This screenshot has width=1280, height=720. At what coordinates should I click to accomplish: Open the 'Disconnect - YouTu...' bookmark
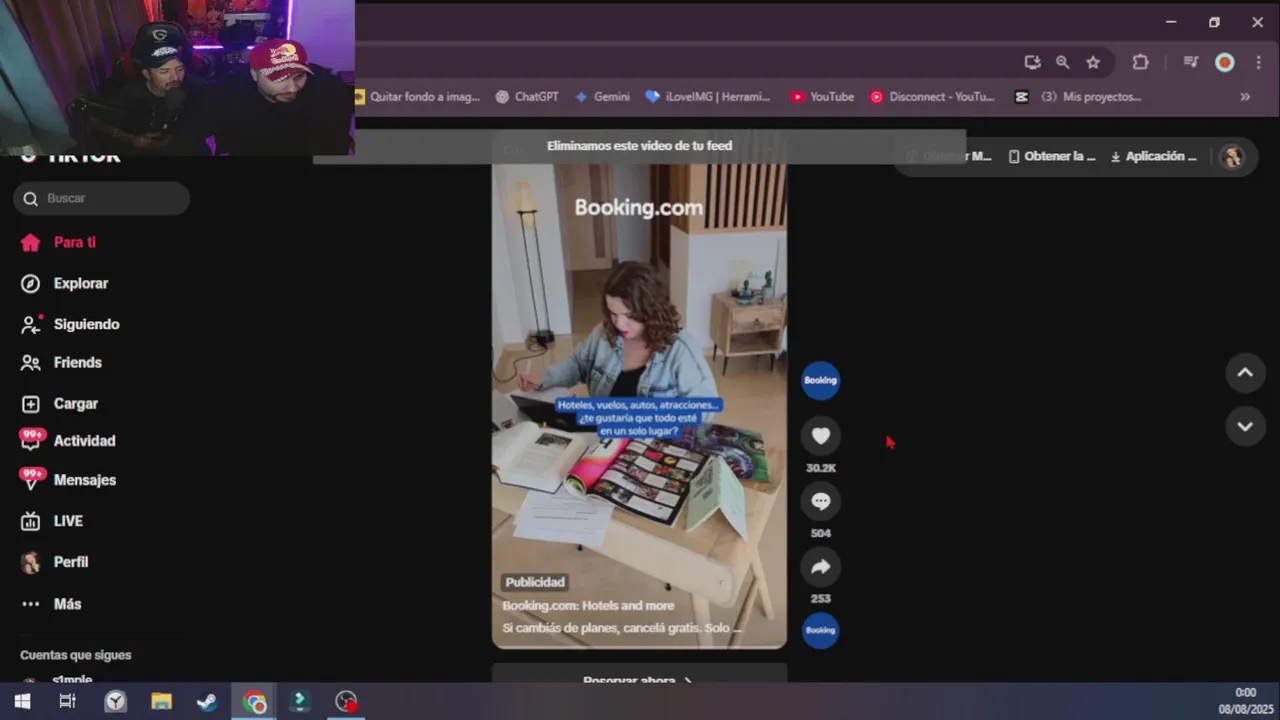tap(932, 97)
